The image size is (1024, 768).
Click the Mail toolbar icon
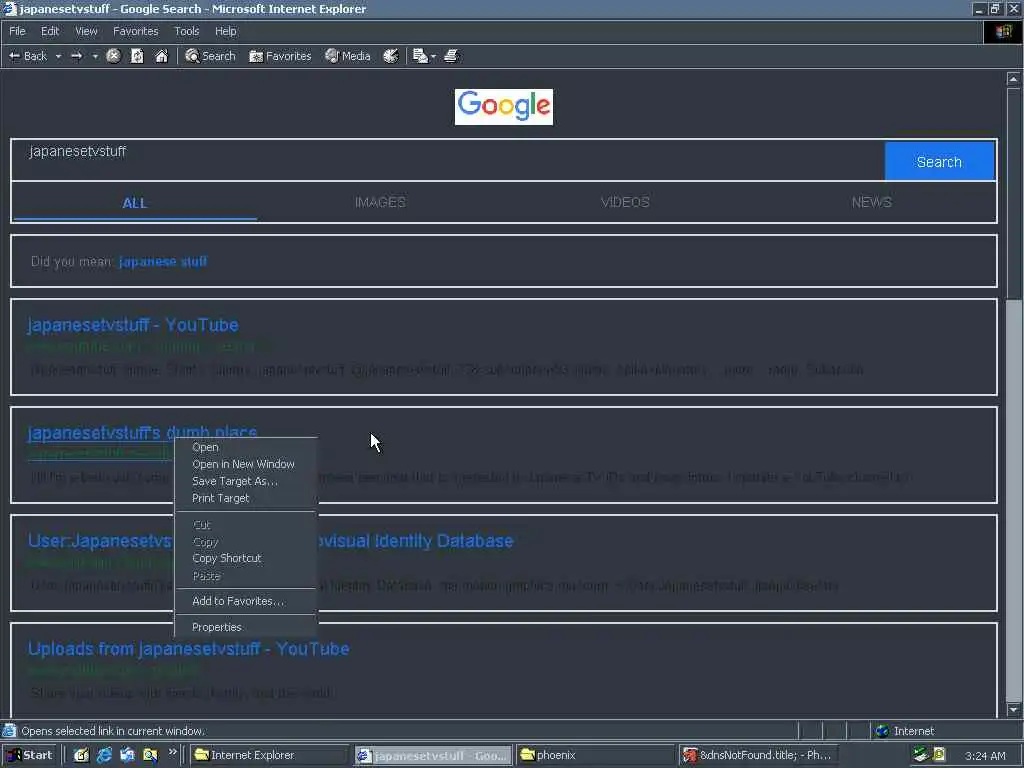(x=420, y=56)
